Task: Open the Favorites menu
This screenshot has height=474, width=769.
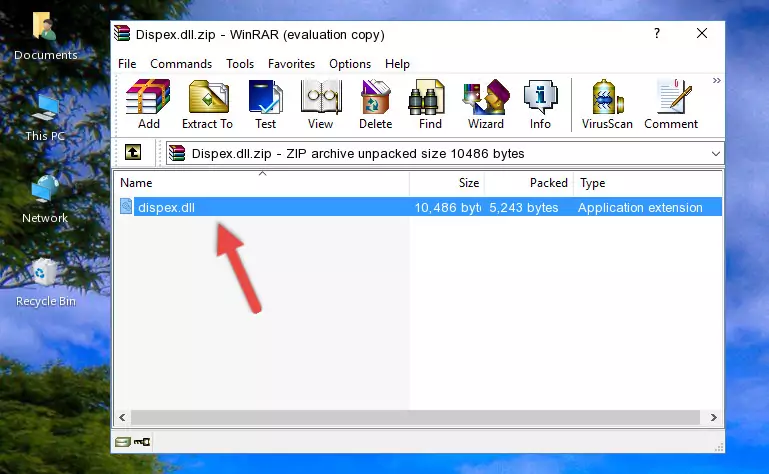Action: point(291,64)
